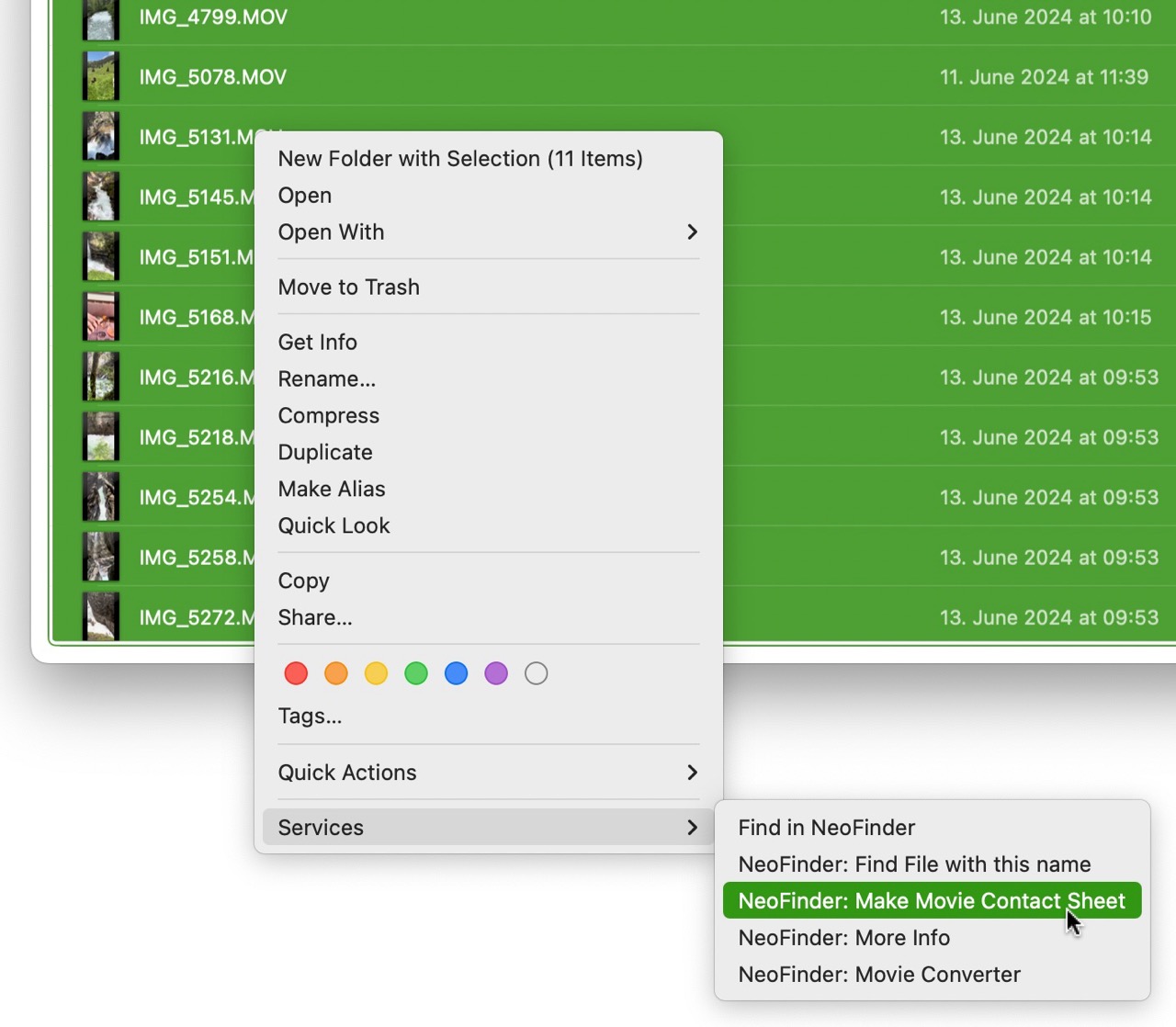
Task: Open the Tags… option
Action: [x=310, y=717]
